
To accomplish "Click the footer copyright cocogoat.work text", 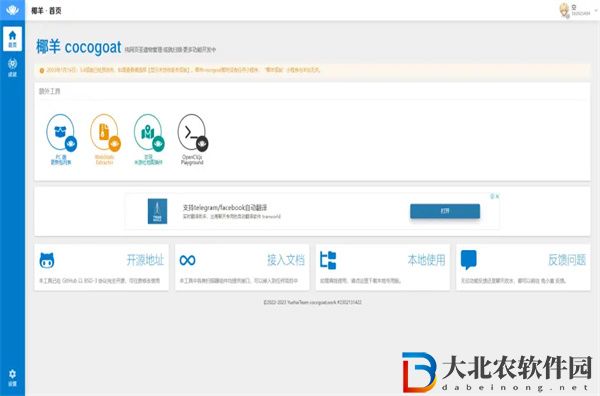I will [312, 302].
